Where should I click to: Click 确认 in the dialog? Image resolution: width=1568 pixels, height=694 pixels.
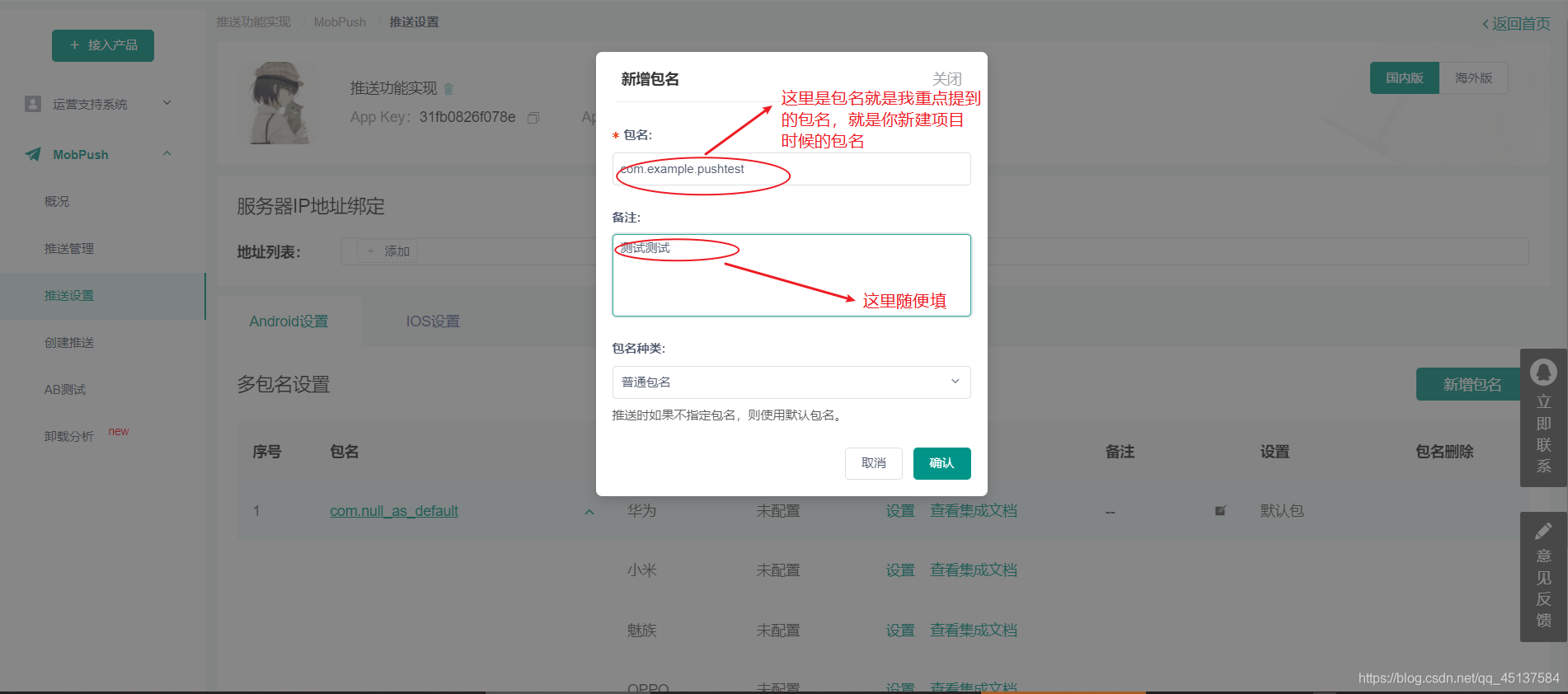pyautogui.click(x=941, y=463)
